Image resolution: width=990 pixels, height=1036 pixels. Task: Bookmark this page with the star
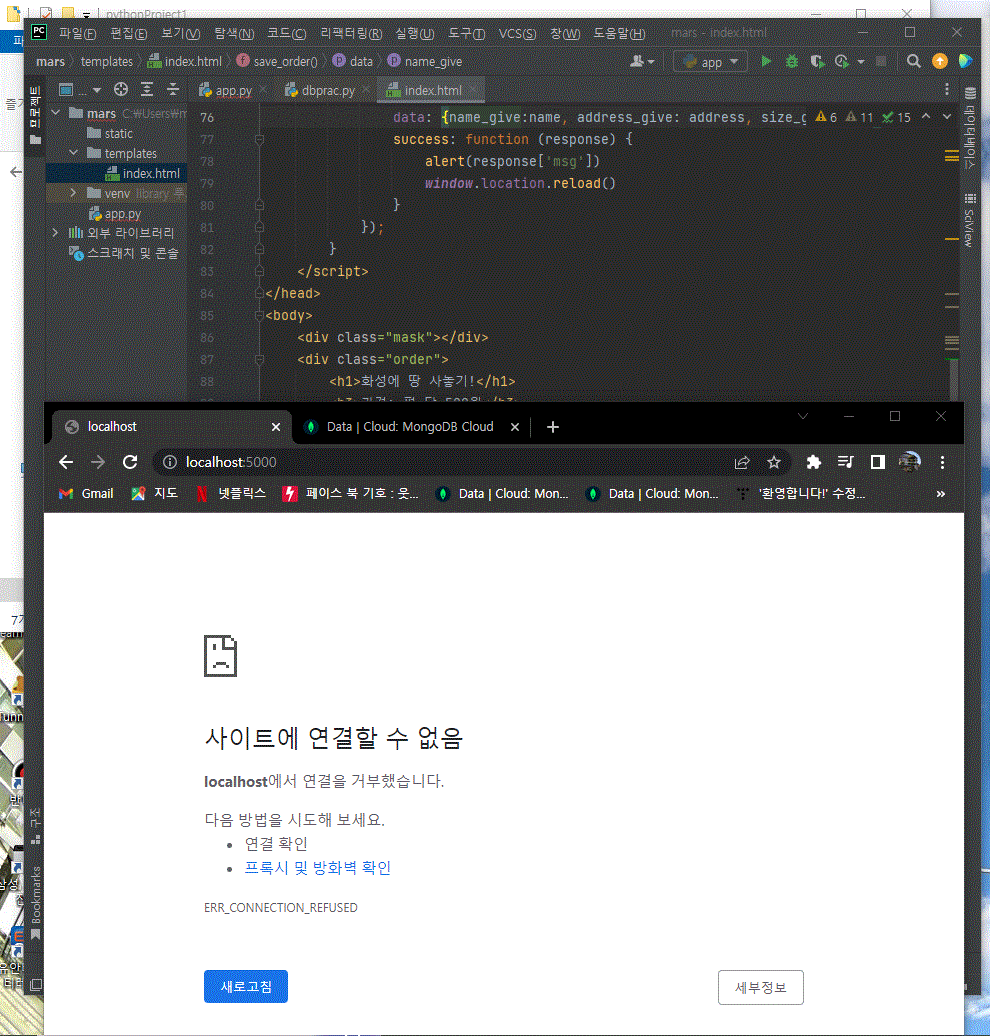click(774, 462)
